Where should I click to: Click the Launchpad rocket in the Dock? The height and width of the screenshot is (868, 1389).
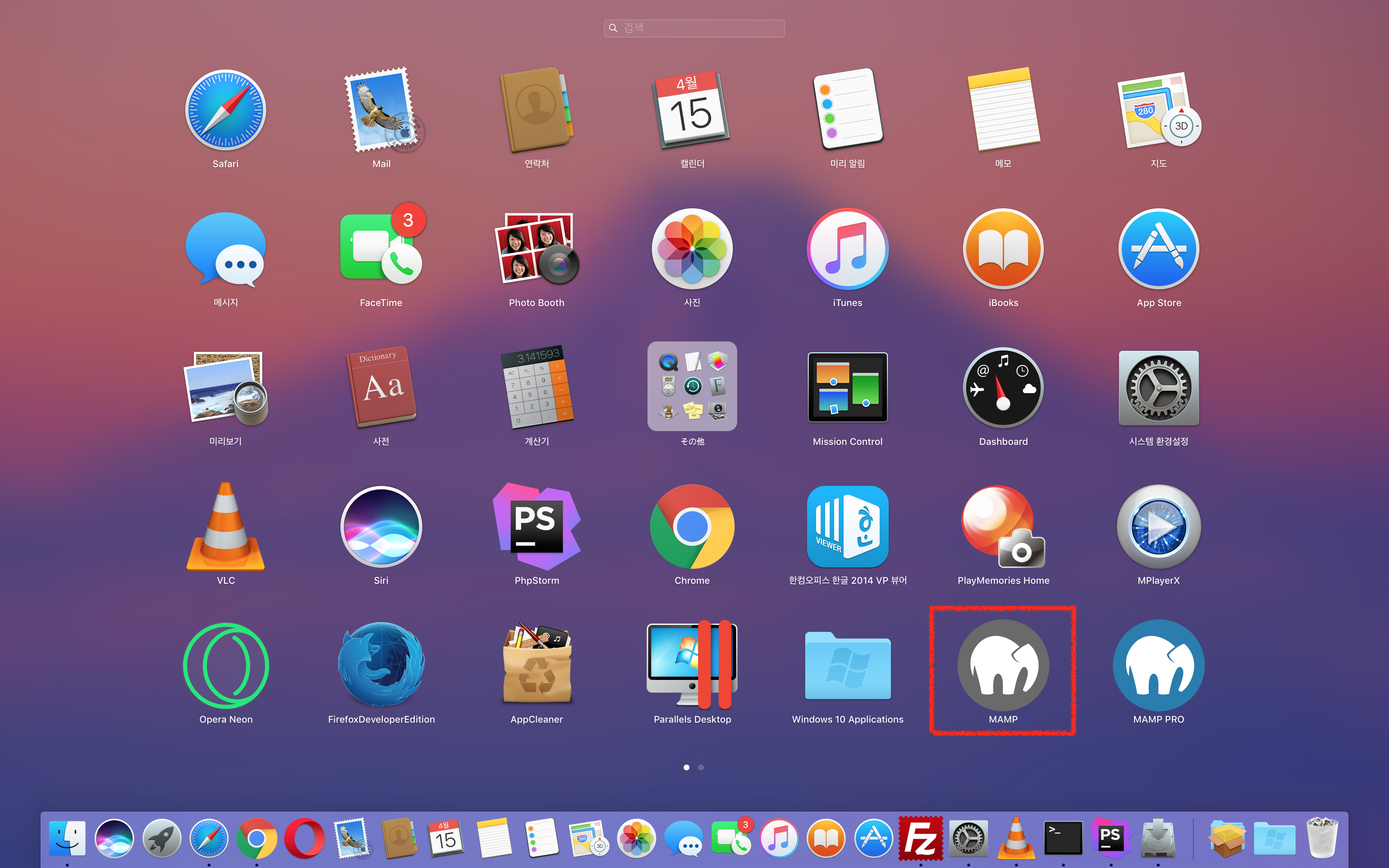(x=162, y=838)
